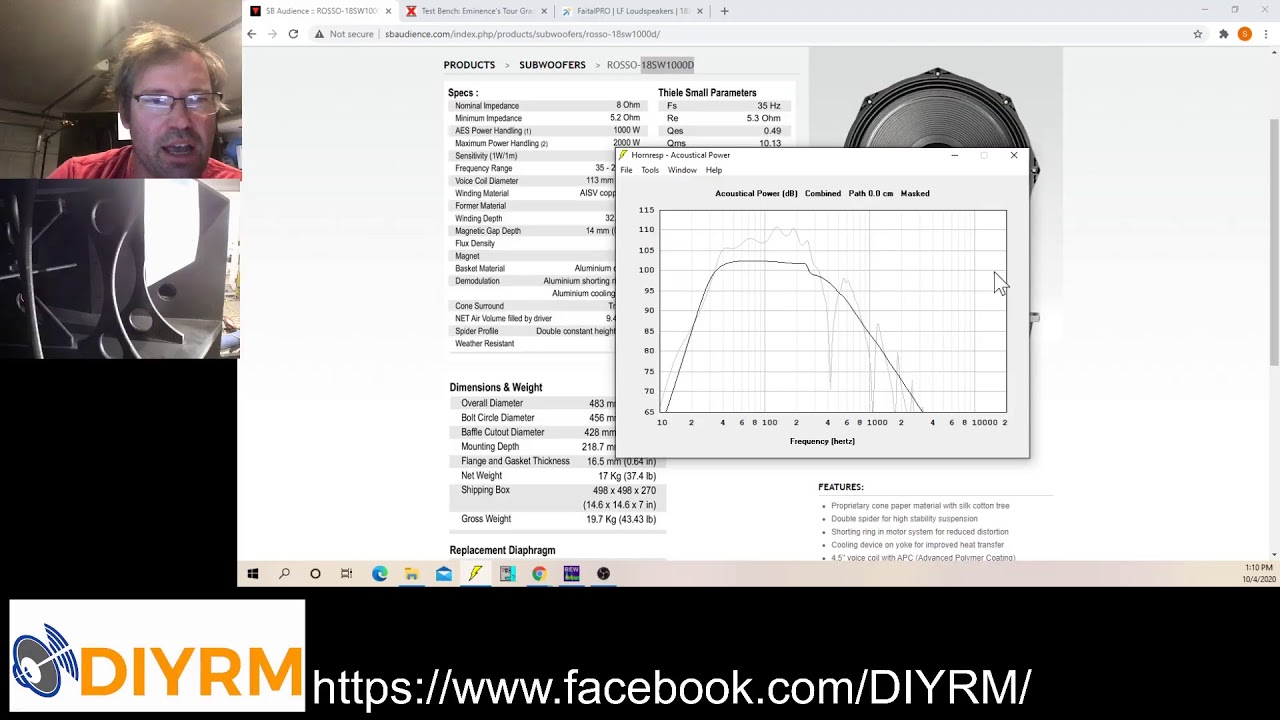Open the Chrome three-dot menu
The image size is (1280, 720).
coord(1266,34)
